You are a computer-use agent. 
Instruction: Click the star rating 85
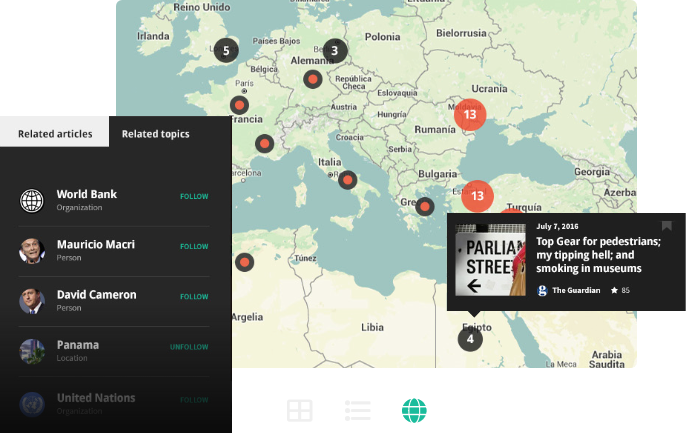point(620,290)
